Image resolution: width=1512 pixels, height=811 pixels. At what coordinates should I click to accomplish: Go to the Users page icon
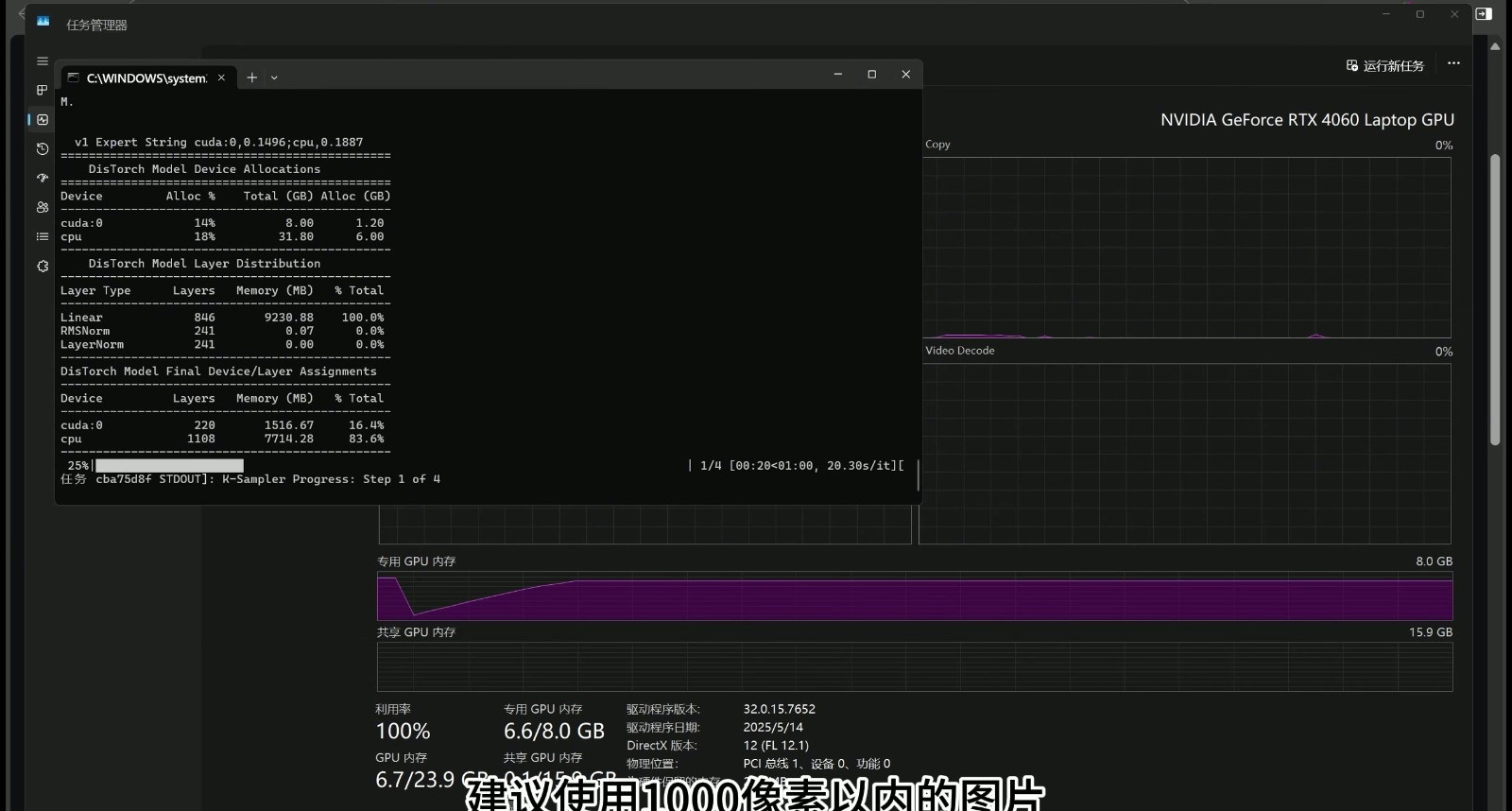tap(43, 207)
